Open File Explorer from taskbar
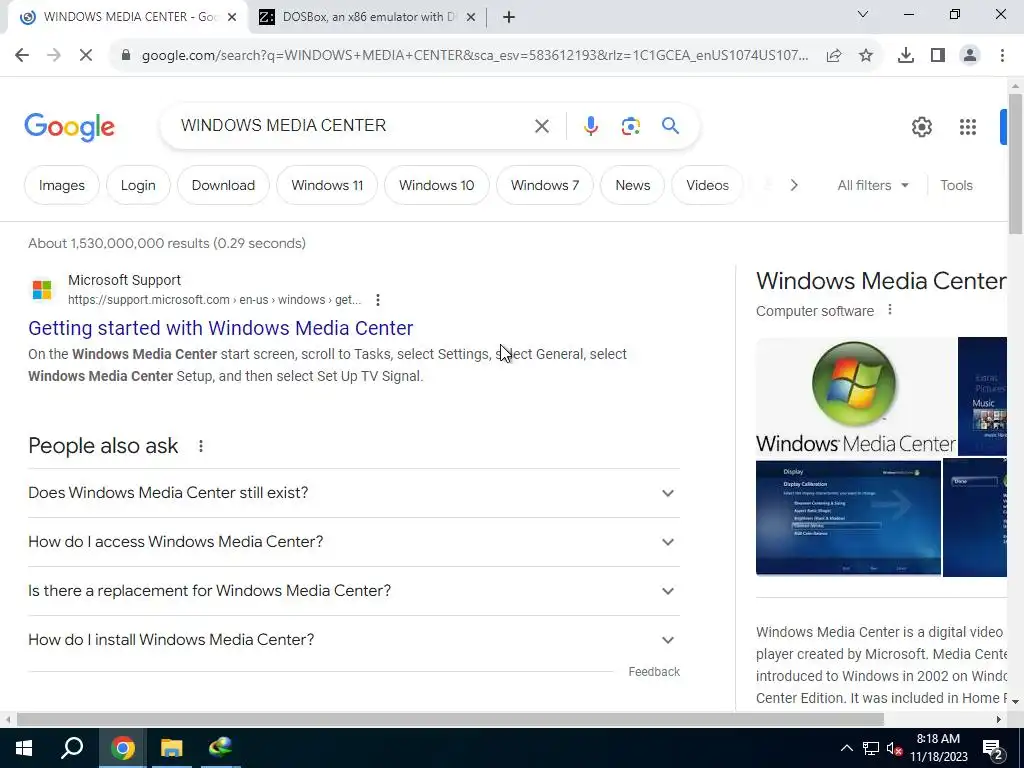The image size is (1024, 768). coord(171,748)
